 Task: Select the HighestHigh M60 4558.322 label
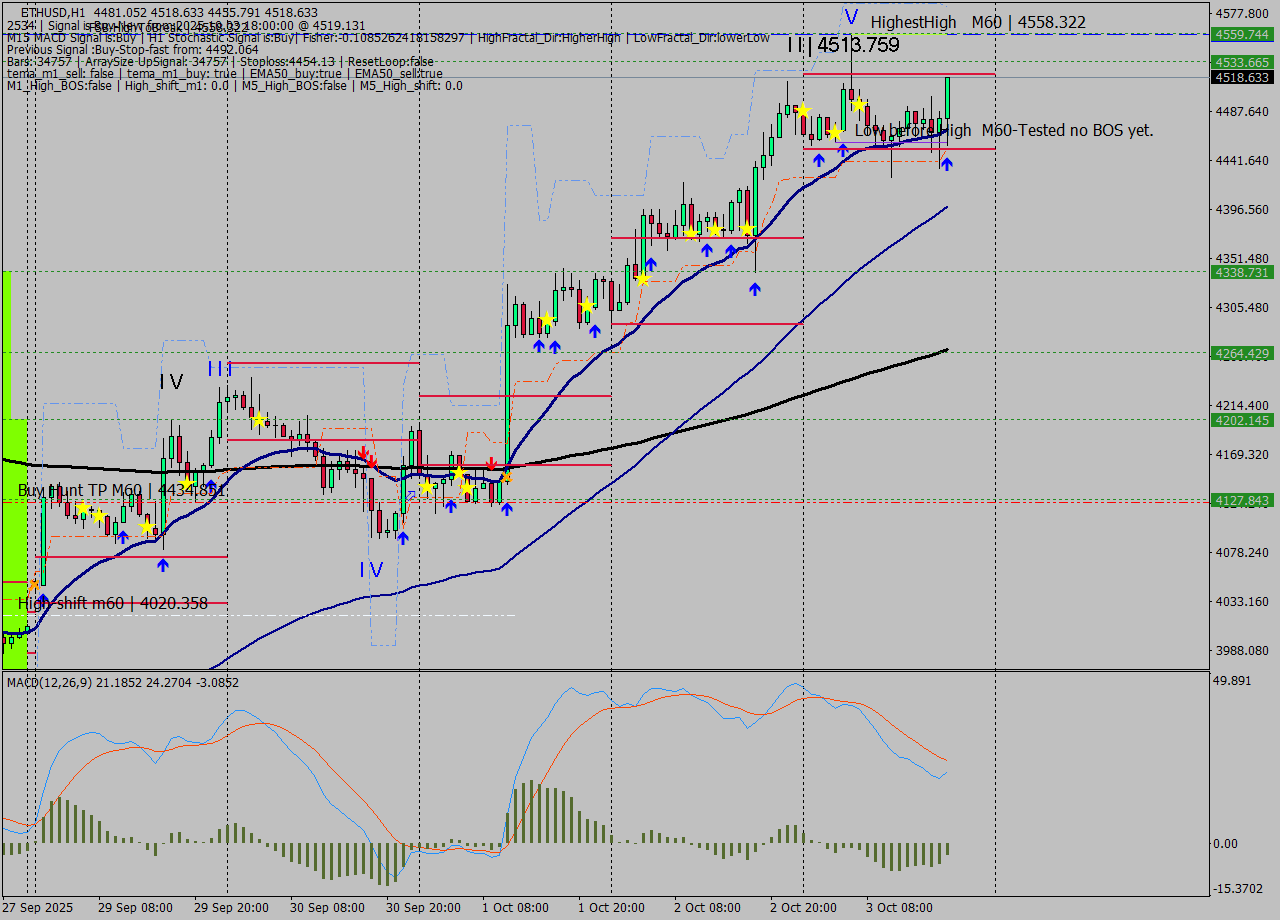click(977, 22)
